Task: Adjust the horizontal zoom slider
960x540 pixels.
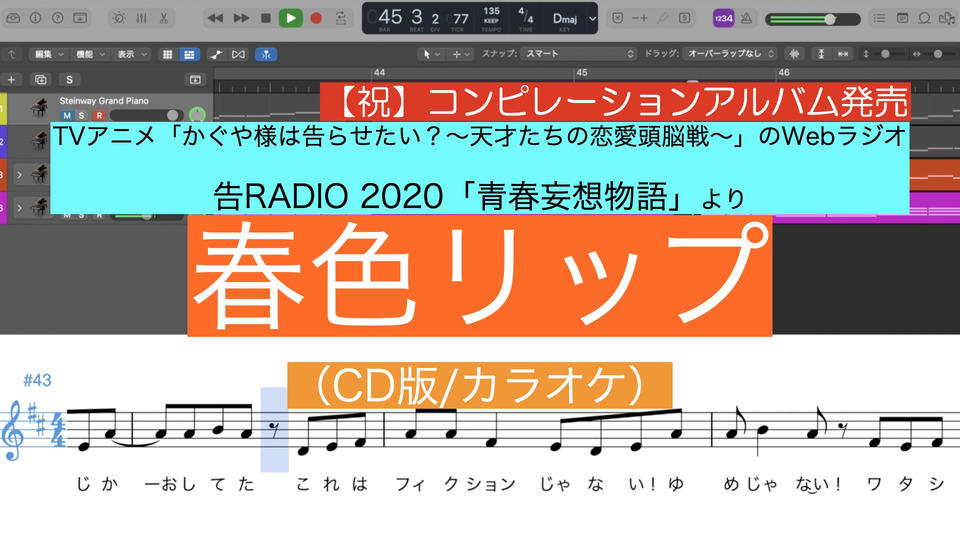Action: click(x=937, y=54)
